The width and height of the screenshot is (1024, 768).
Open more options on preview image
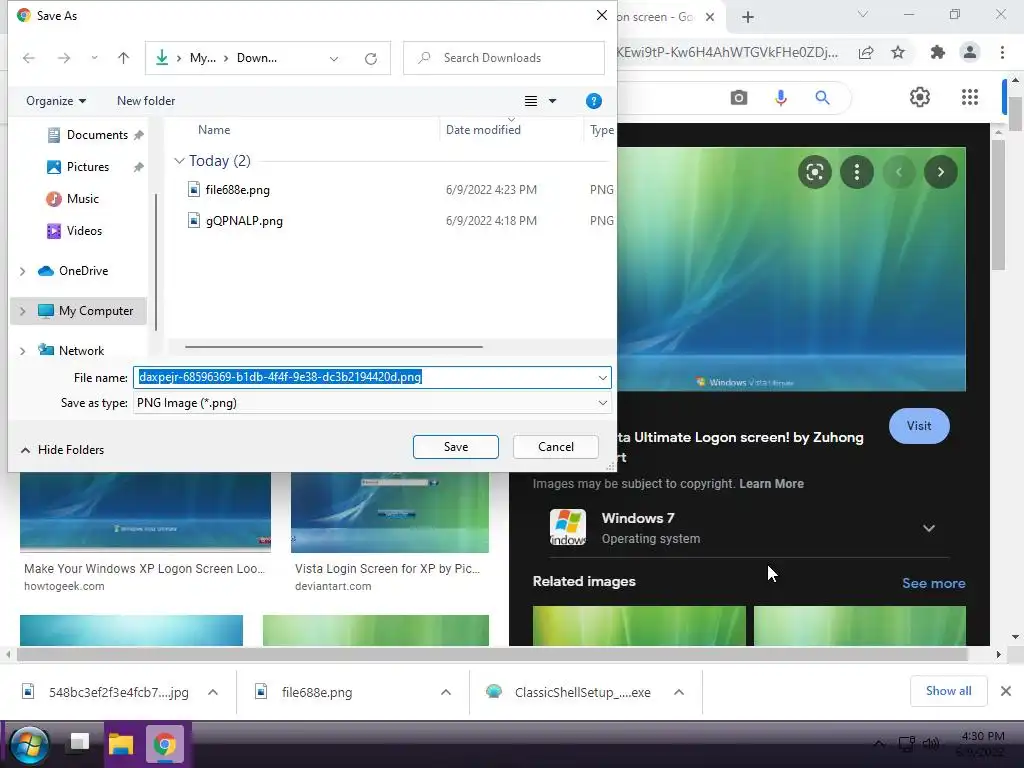click(856, 172)
